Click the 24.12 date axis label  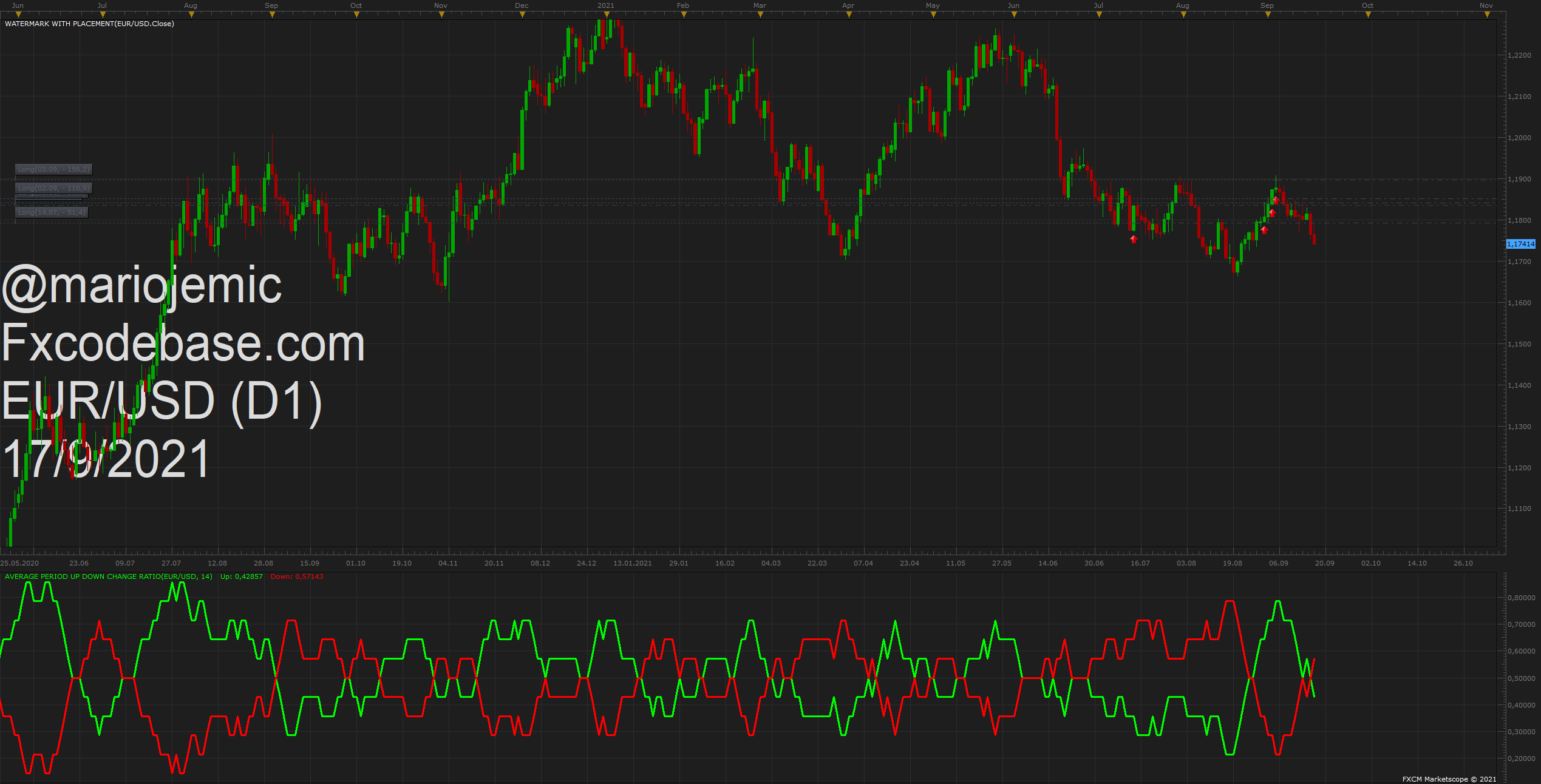point(587,563)
